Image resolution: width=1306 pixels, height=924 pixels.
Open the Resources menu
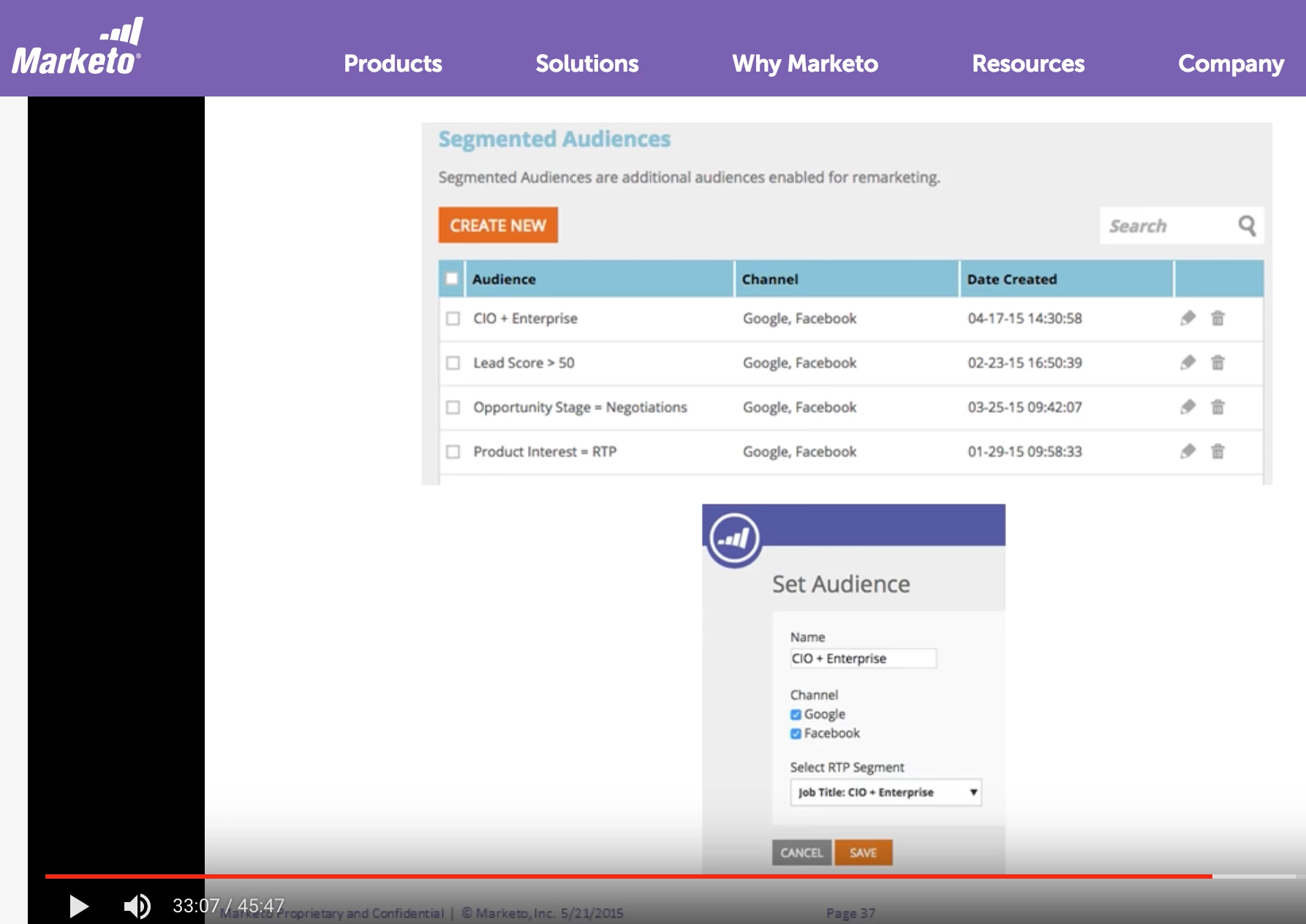click(1028, 64)
